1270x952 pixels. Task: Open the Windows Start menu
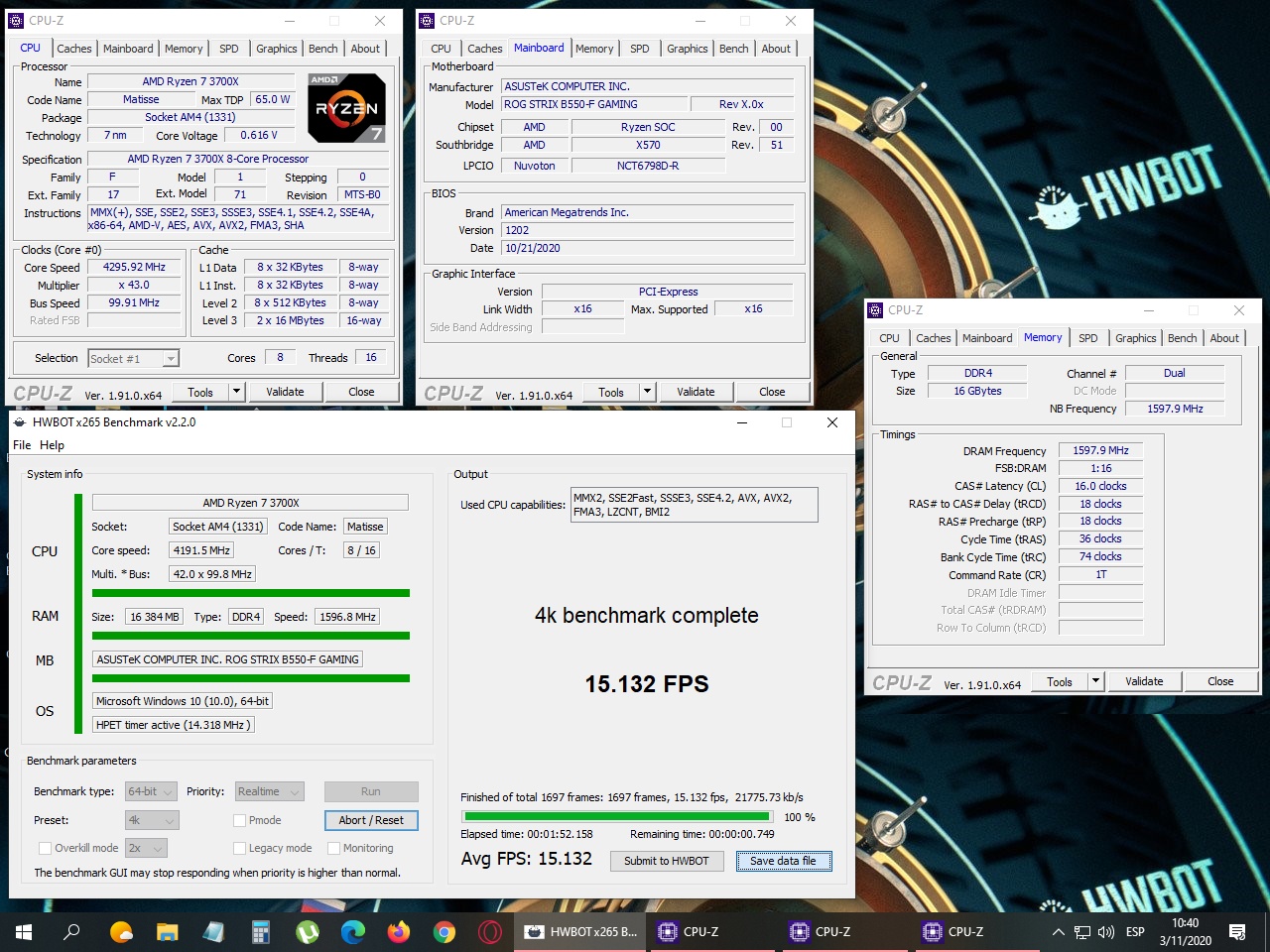pos(23,932)
